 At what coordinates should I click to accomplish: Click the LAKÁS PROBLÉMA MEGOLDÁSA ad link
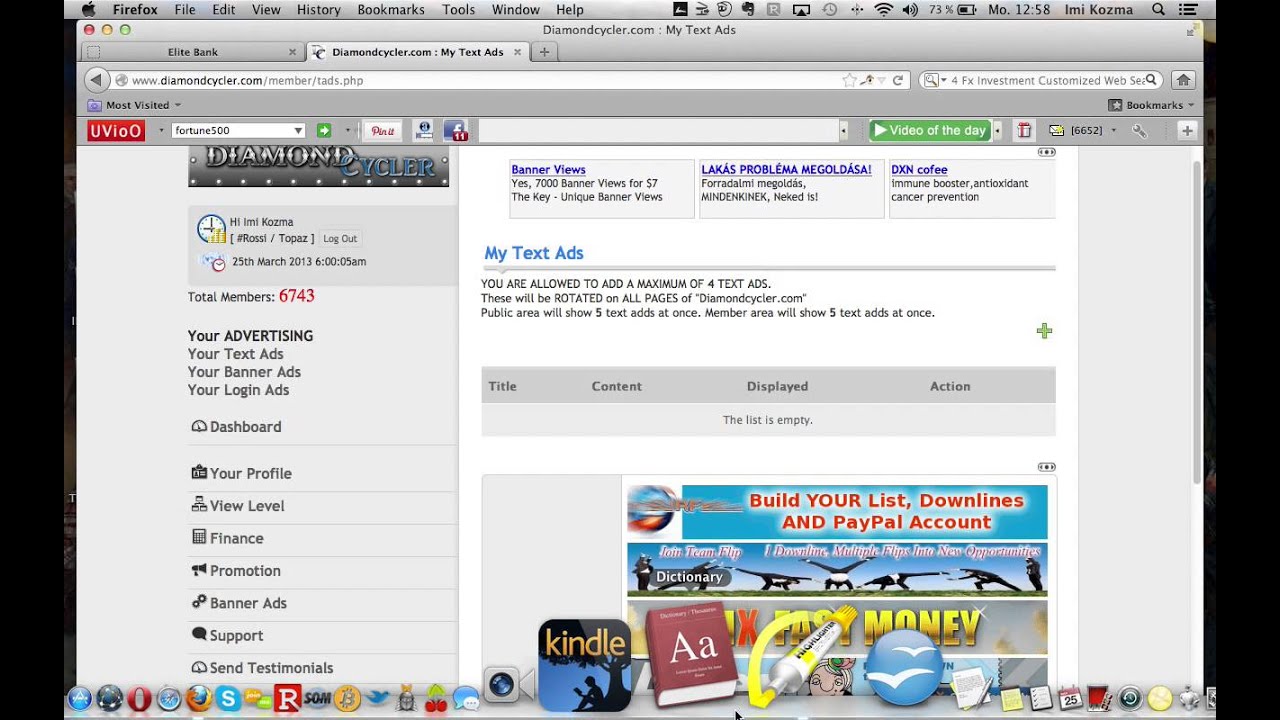click(786, 170)
